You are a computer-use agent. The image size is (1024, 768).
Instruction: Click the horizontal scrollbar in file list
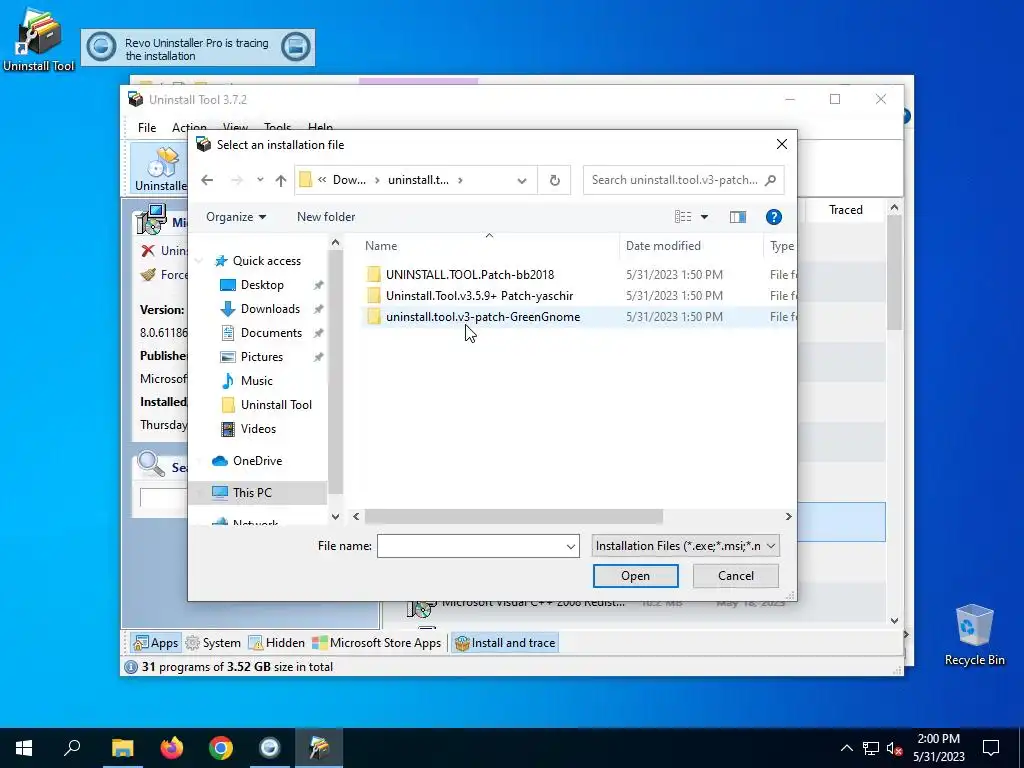point(513,517)
